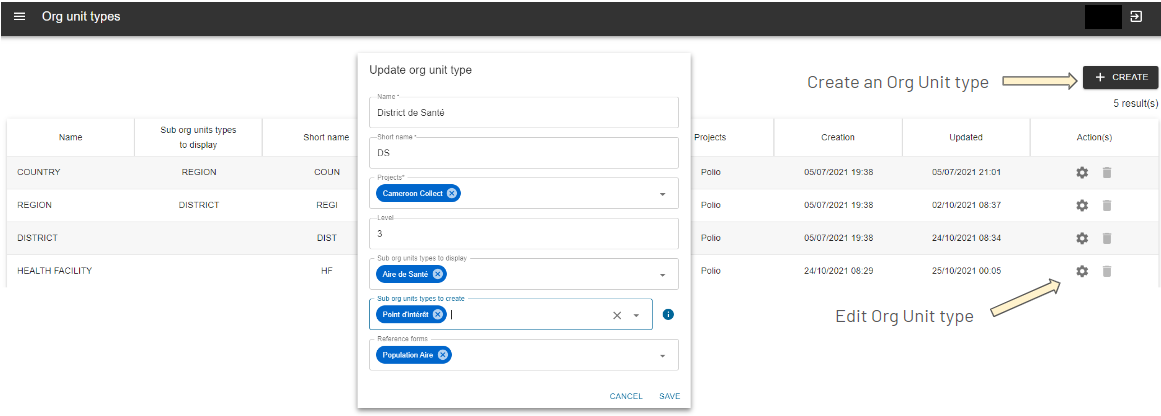Remove the Point d'intérêt chip

tap(438, 315)
